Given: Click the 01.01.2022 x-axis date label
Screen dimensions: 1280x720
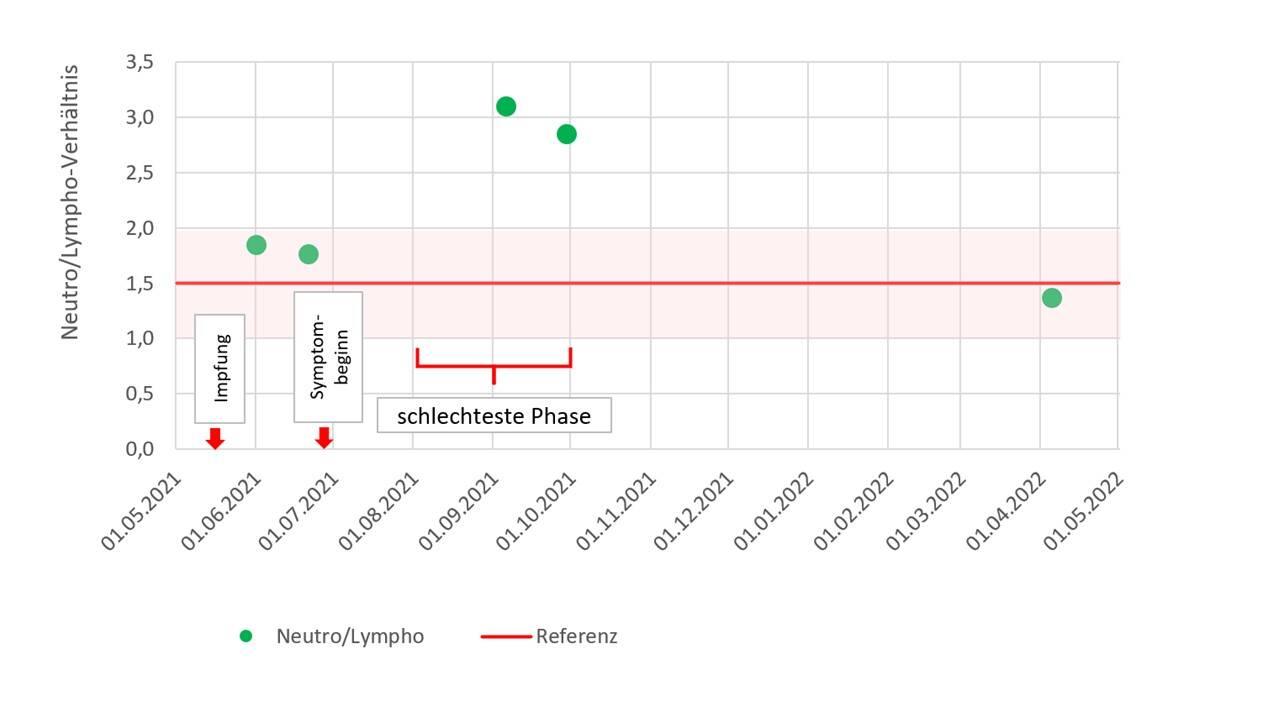Looking at the screenshot, I should pos(772,511).
